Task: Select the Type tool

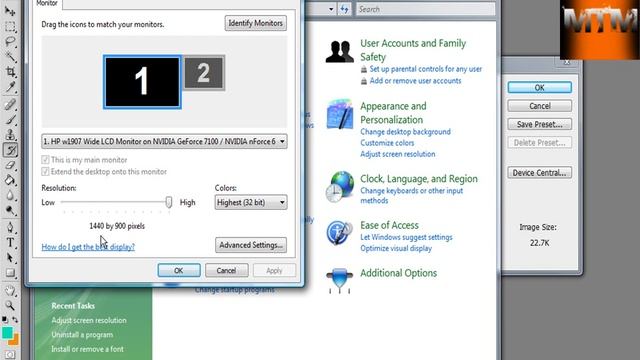Action: coord(10,243)
